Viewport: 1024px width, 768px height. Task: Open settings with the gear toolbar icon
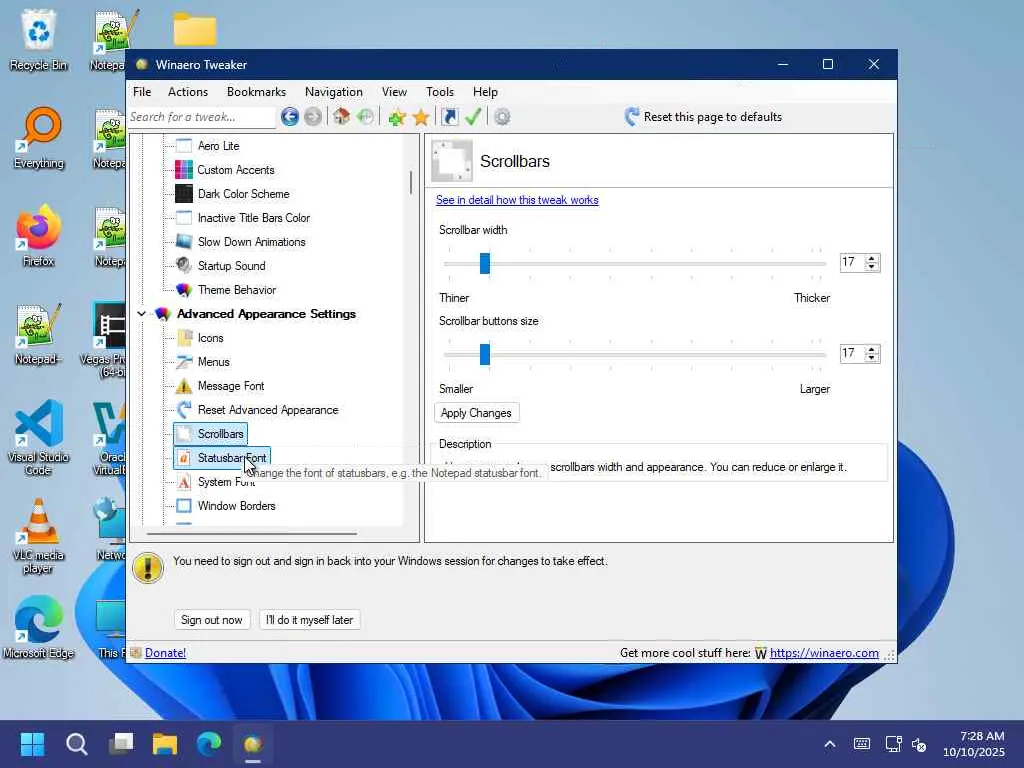click(x=502, y=117)
